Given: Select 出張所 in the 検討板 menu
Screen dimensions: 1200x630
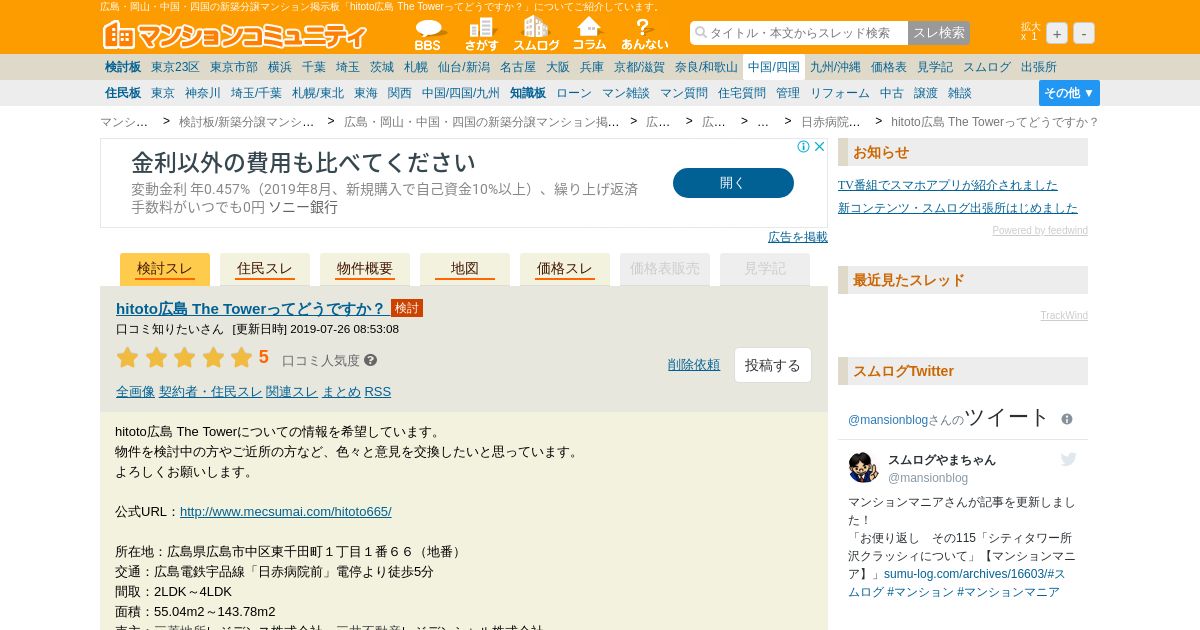Looking at the screenshot, I should (x=1039, y=67).
